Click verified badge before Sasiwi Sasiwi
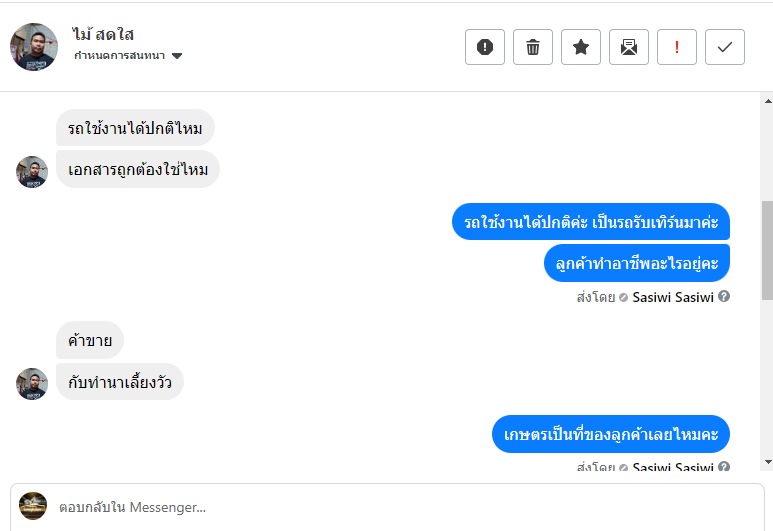 click(623, 297)
